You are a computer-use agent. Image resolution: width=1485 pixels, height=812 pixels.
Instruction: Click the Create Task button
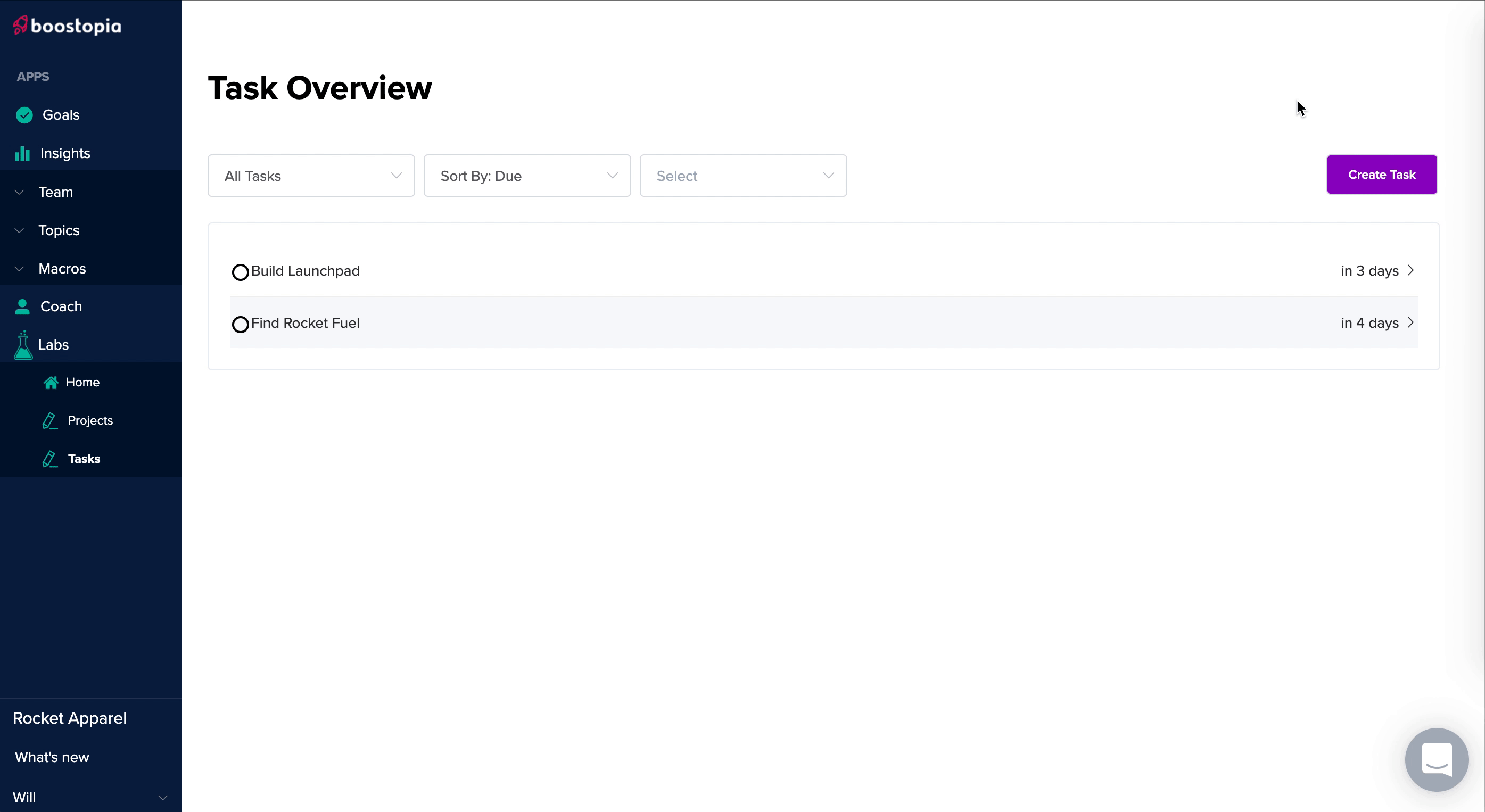tap(1382, 174)
